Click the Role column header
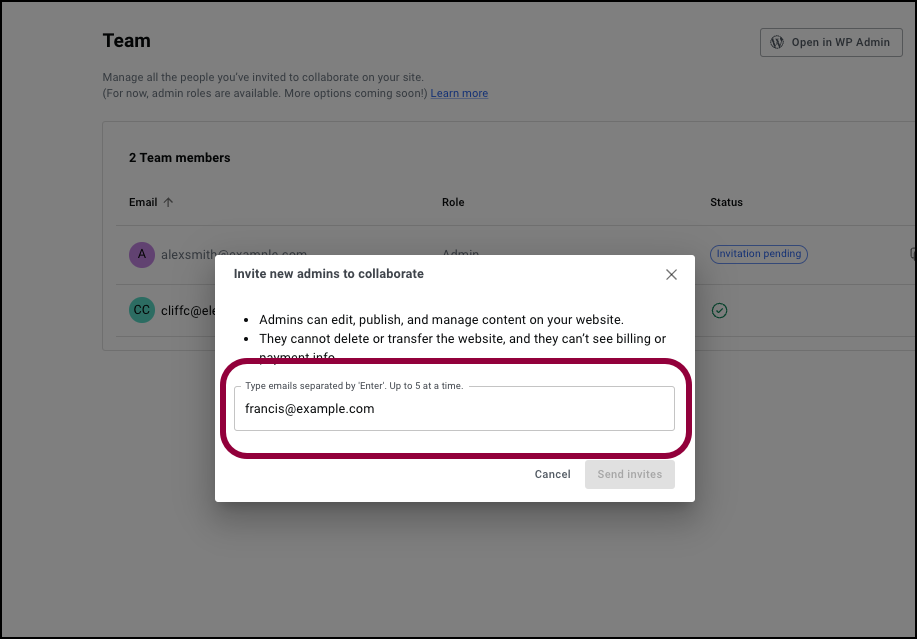Screen dimensions: 917x639 click(453, 202)
